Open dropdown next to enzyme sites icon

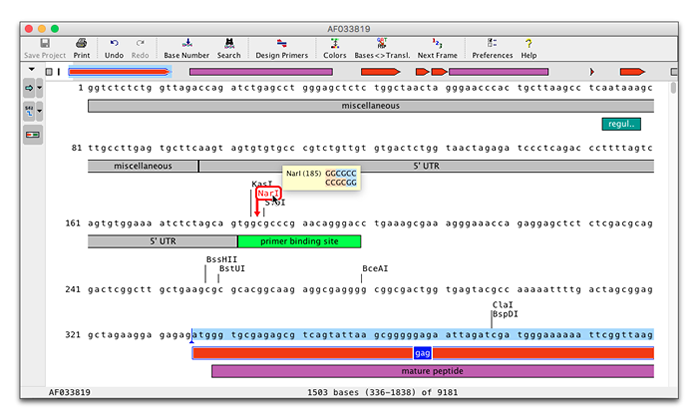pos(40,111)
